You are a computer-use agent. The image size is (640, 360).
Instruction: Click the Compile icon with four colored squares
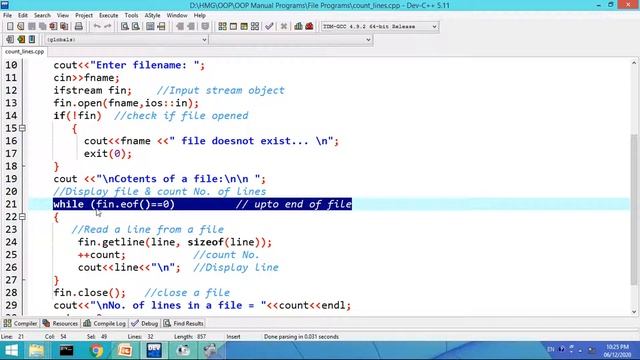click(222, 27)
